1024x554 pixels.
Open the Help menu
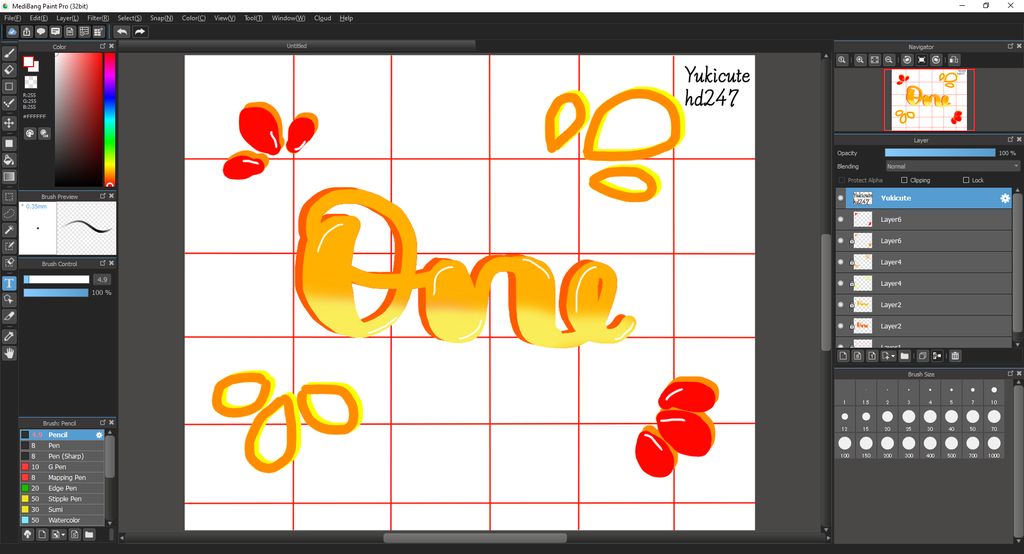[346, 18]
